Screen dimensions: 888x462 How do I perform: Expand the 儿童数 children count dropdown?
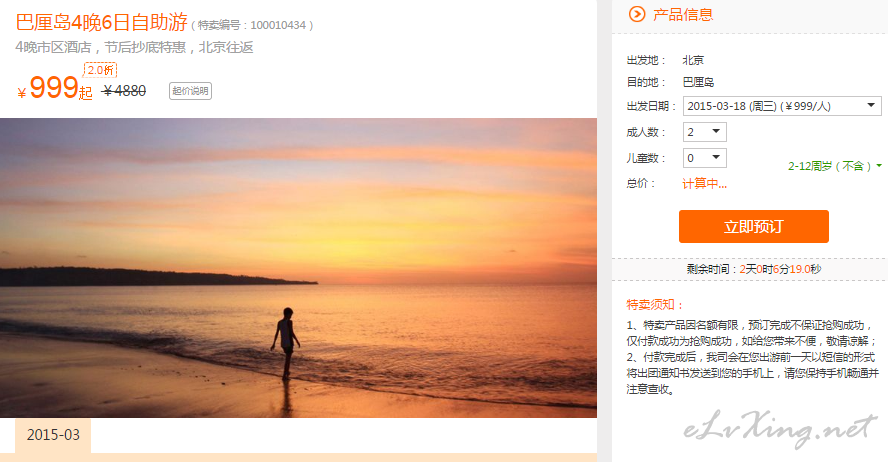[x=705, y=158]
